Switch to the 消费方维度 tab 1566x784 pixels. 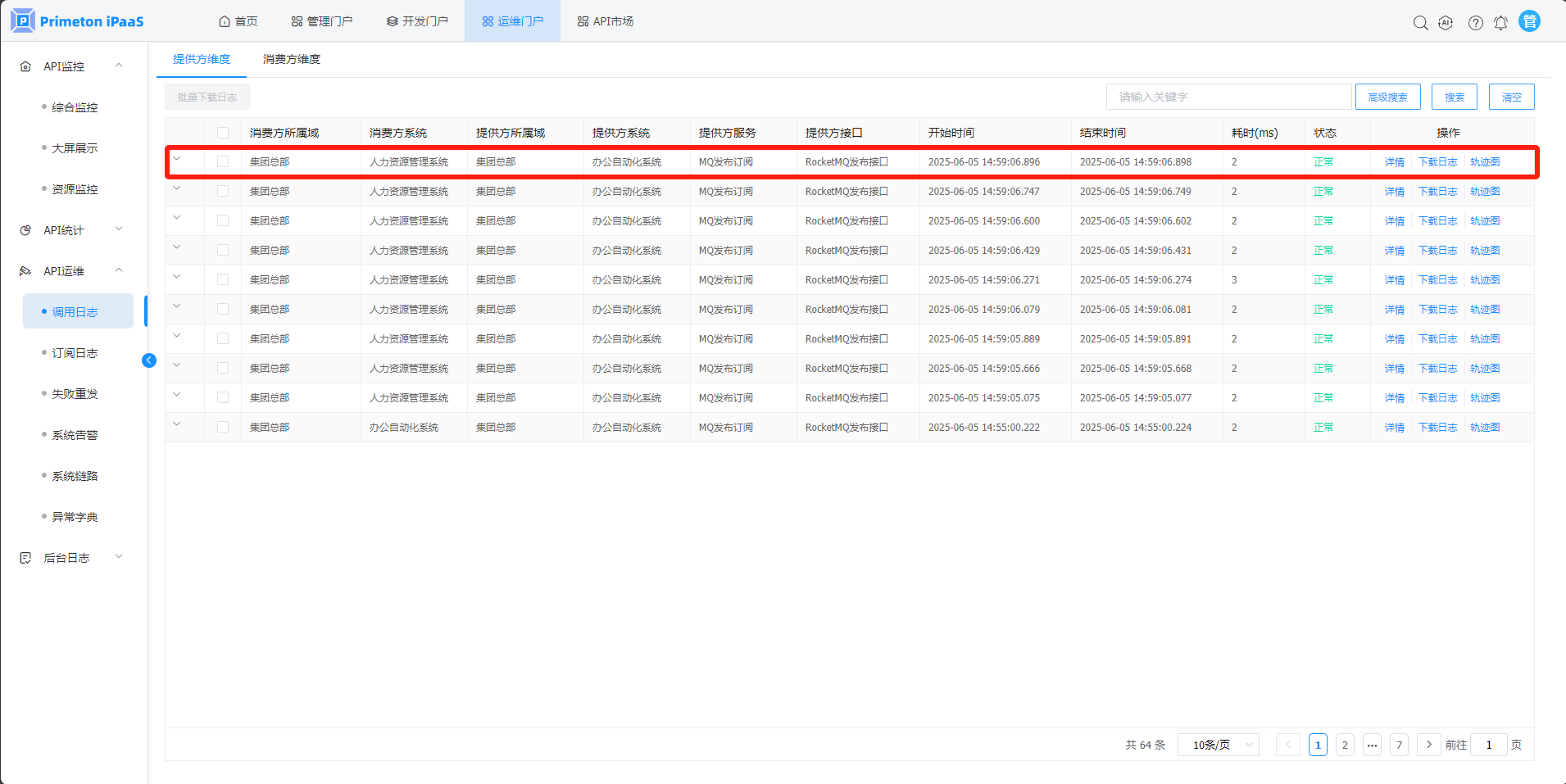(292, 59)
